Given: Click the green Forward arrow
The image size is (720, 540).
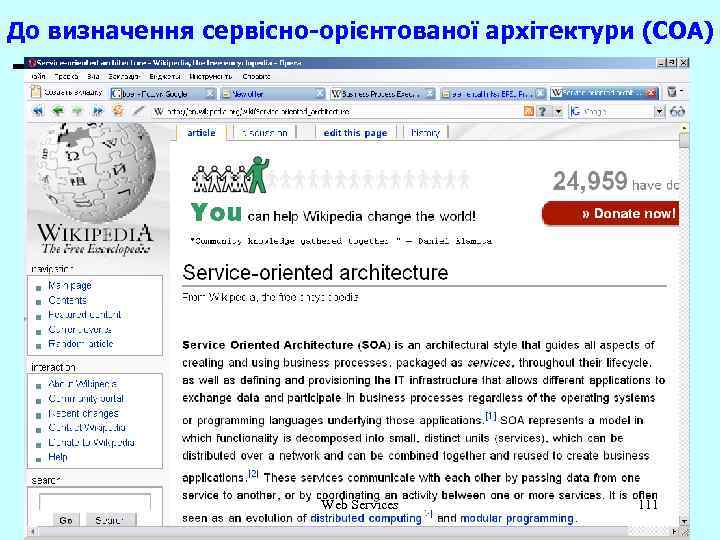Looking at the screenshot, I should click(78, 111).
